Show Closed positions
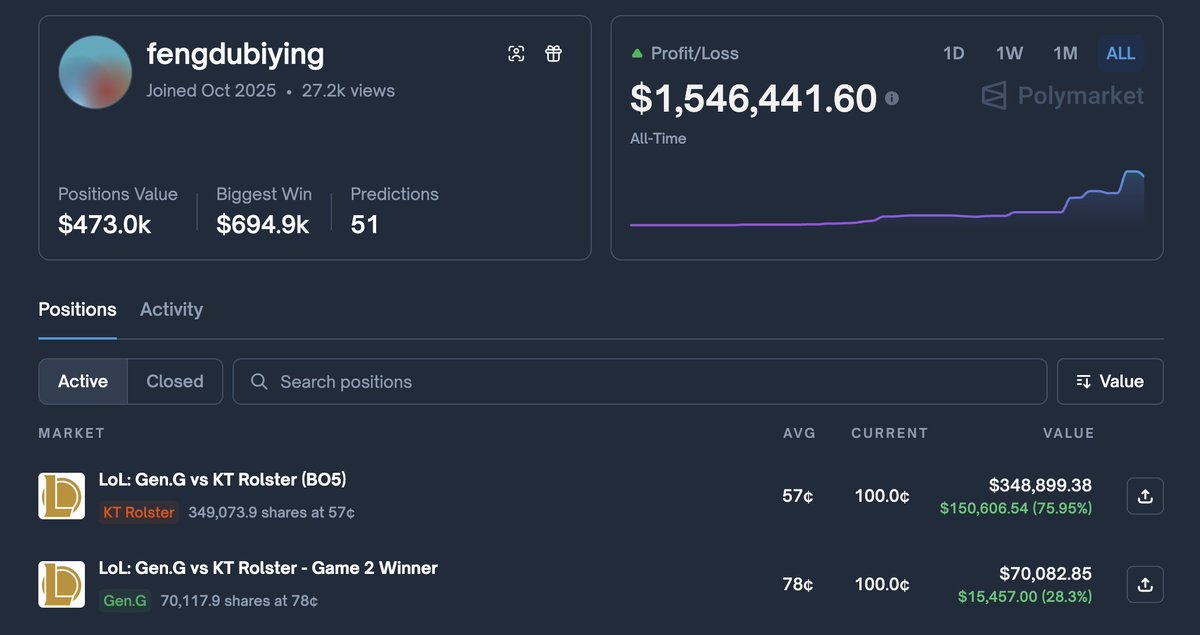 pos(175,381)
